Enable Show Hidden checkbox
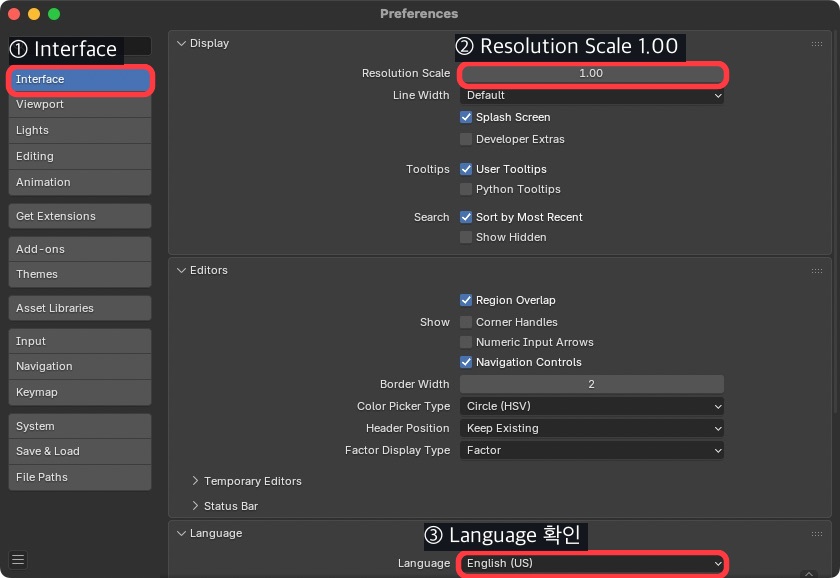 (x=466, y=237)
